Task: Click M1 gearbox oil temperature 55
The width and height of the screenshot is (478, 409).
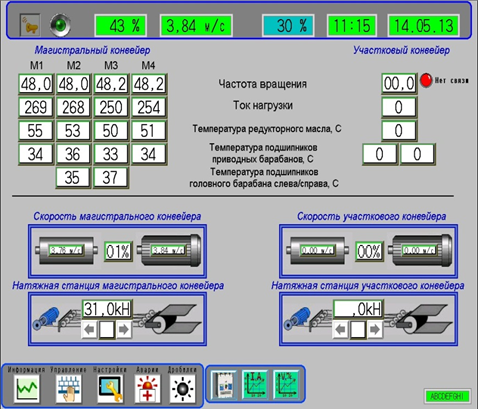Action: coord(36,131)
